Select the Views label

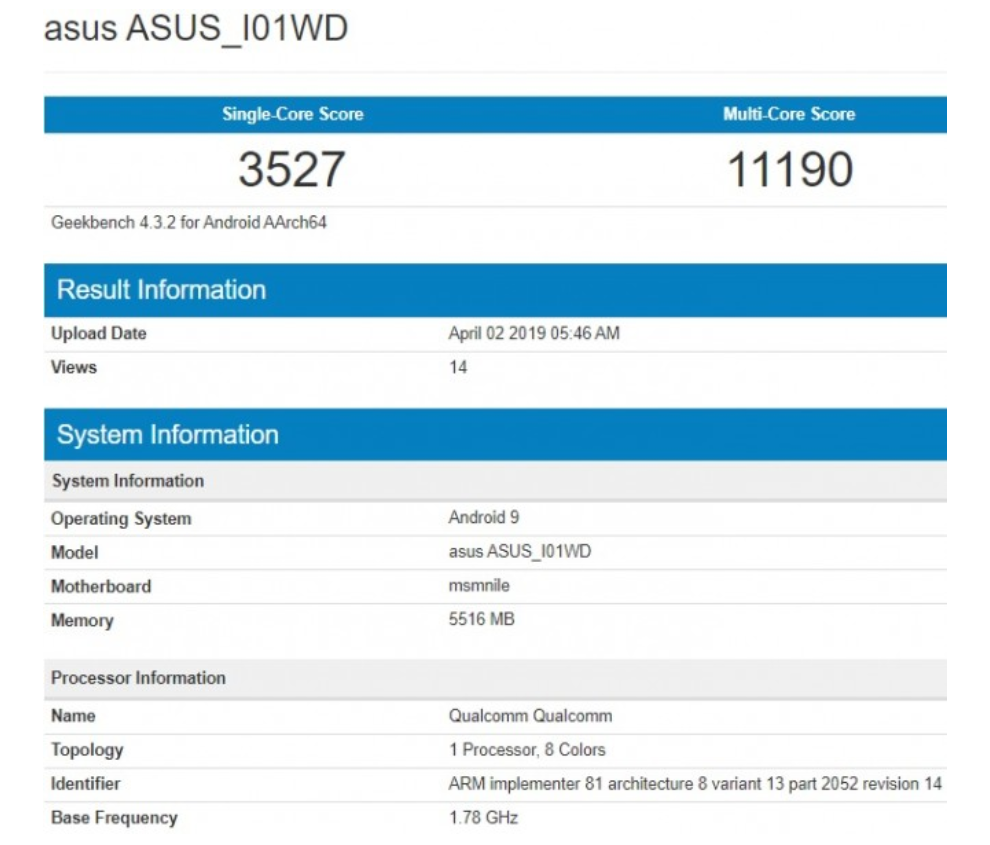pyautogui.click(x=74, y=367)
